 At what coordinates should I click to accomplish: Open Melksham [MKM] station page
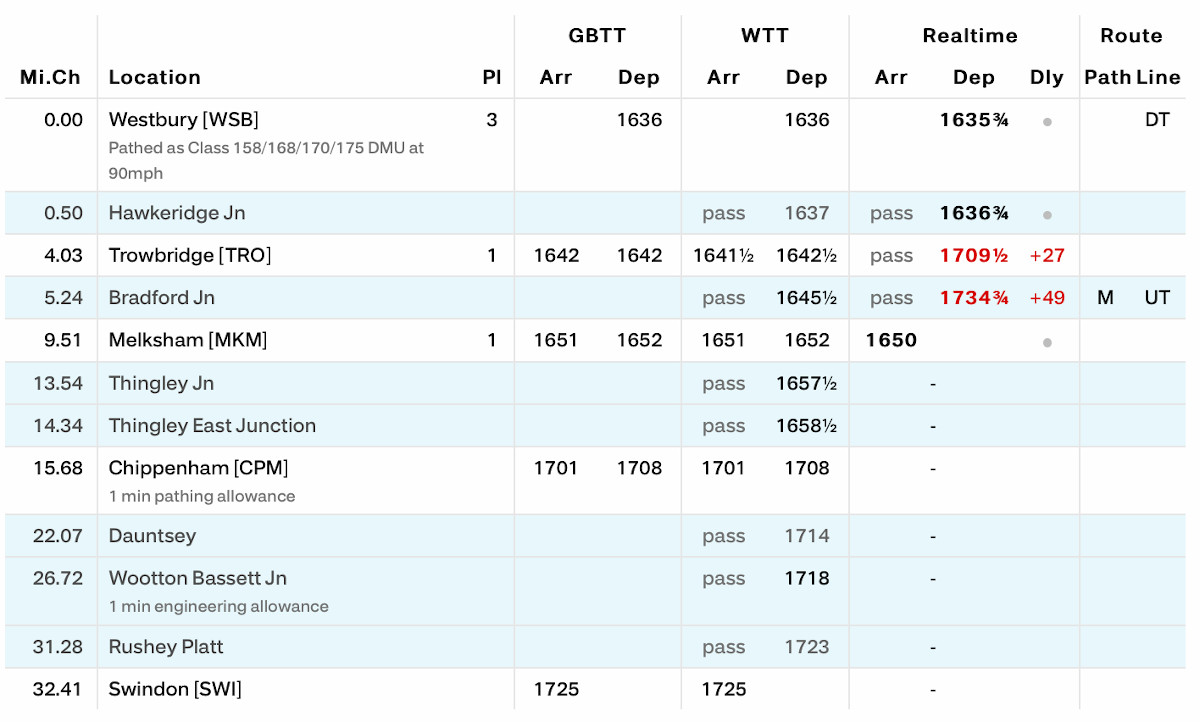pos(188,340)
